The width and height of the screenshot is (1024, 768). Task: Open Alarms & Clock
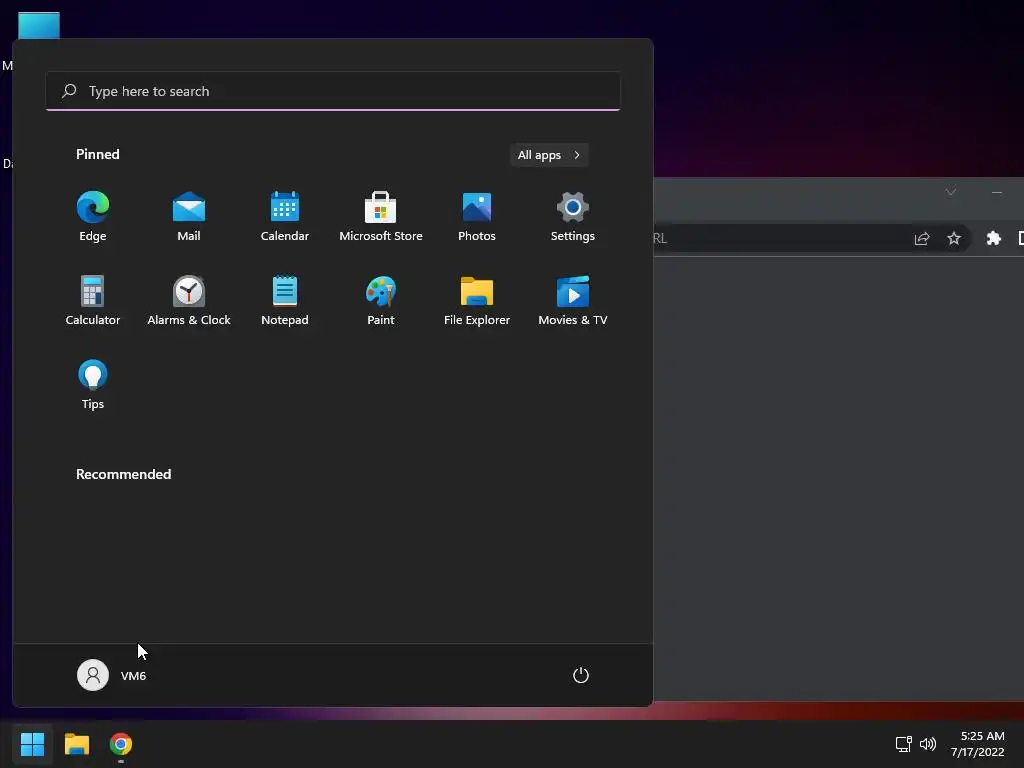click(x=189, y=301)
